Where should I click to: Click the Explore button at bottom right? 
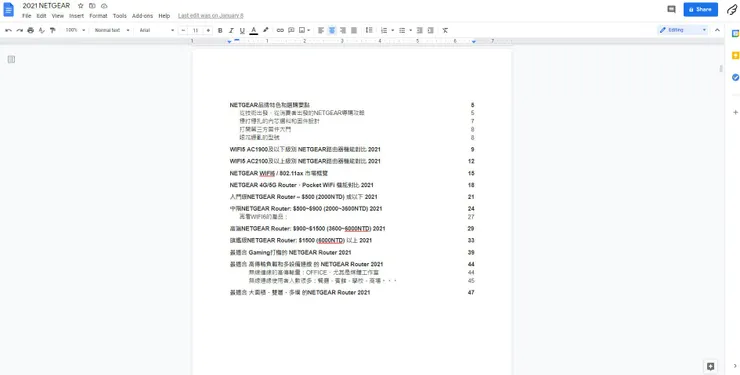click(710, 366)
